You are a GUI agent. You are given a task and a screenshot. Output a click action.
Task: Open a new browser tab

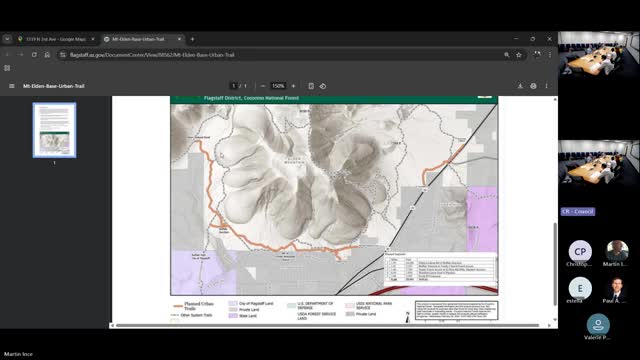coord(192,39)
